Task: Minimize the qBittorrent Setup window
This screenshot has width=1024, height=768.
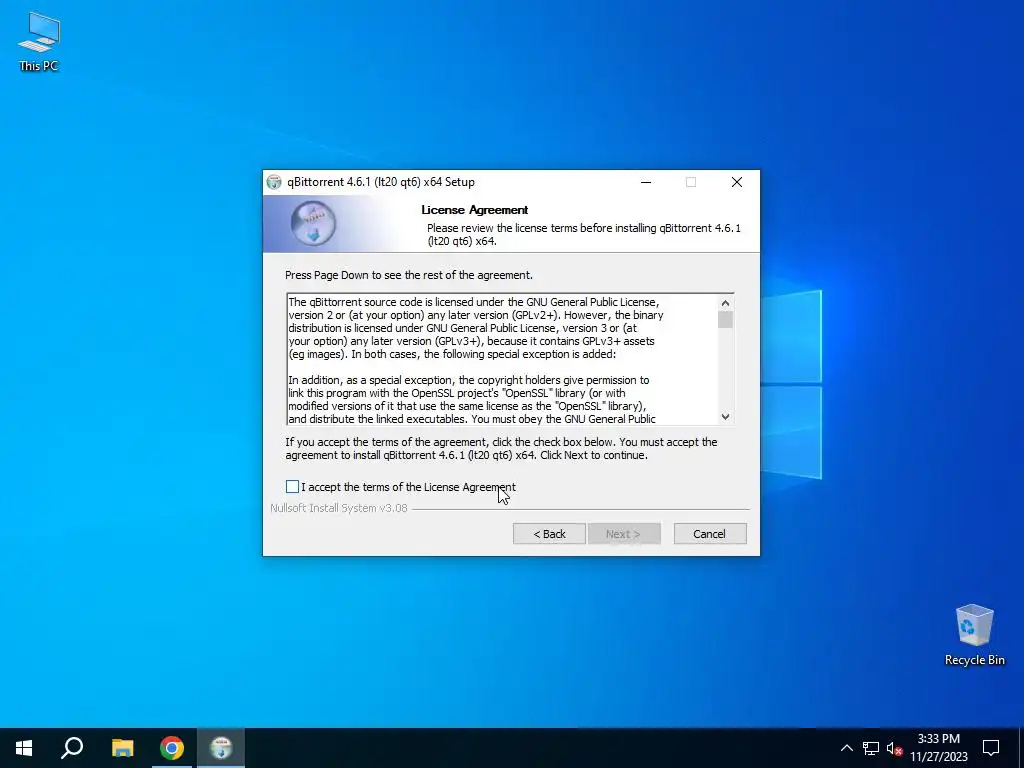Action: [x=646, y=182]
